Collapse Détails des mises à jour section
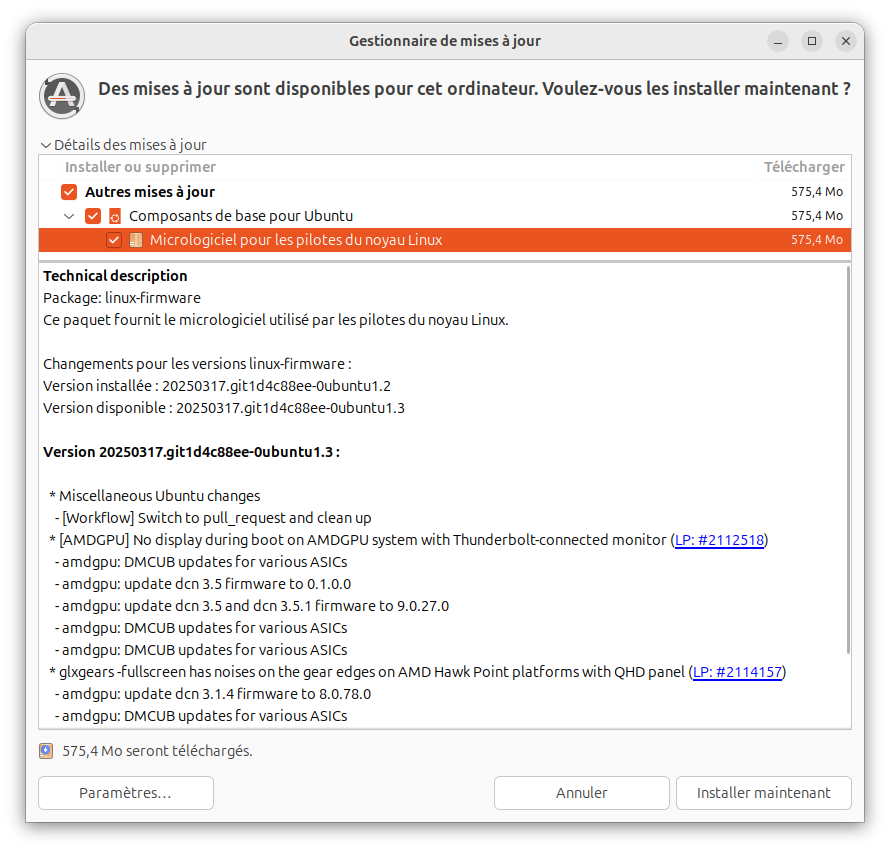This screenshot has height=851, width=890. coord(123,145)
